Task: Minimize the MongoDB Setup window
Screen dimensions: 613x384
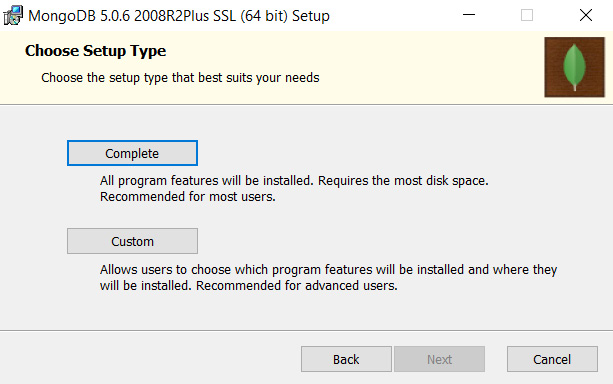Action: coord(469,15)
